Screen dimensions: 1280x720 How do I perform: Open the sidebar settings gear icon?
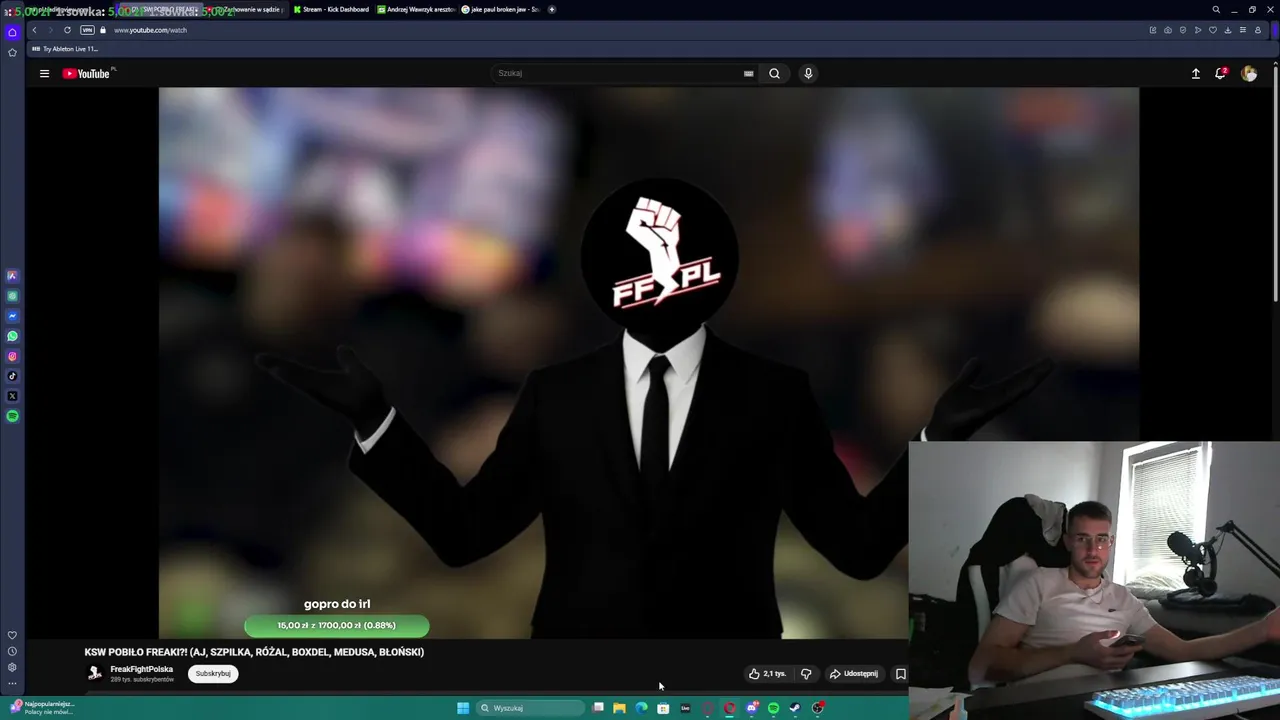pos(12,667)
